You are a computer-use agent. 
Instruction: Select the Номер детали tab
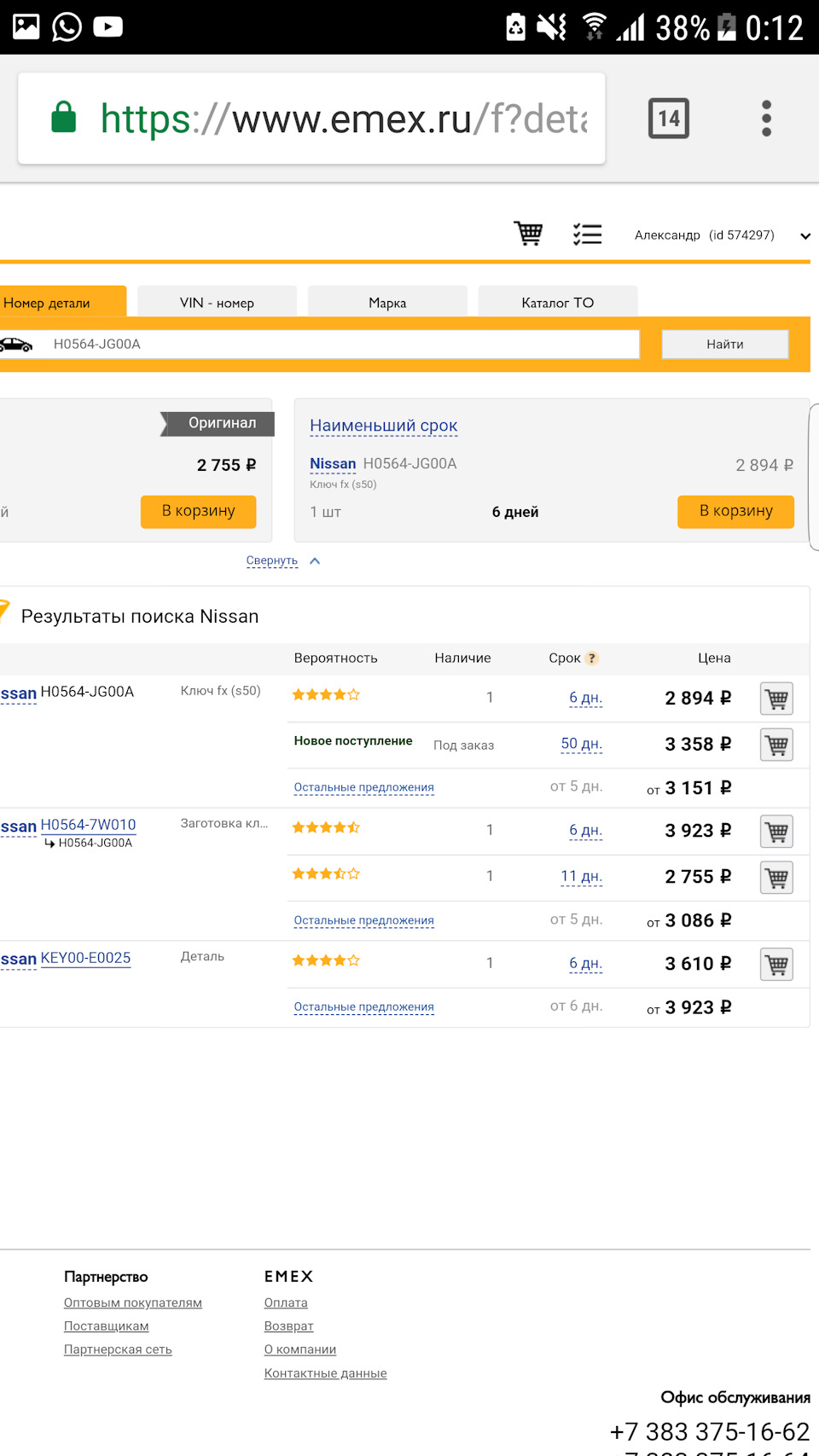point(63,302)
